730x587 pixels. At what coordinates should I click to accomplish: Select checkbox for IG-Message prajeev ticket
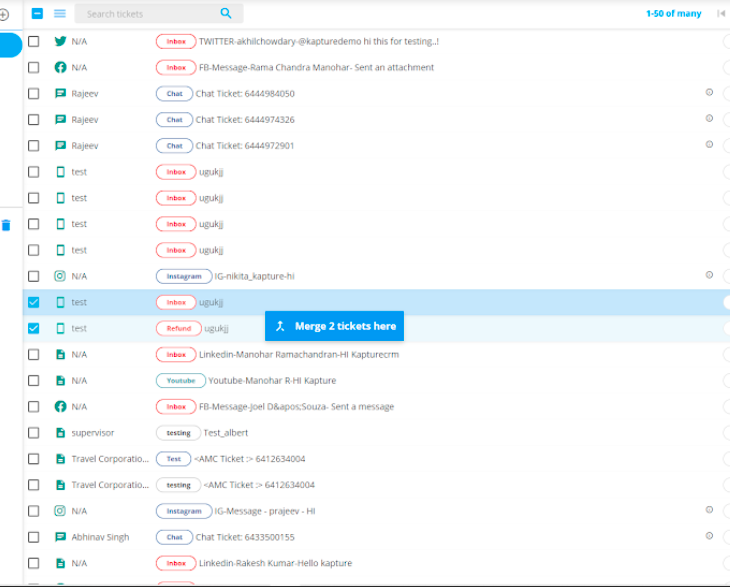tap(34, 511)
